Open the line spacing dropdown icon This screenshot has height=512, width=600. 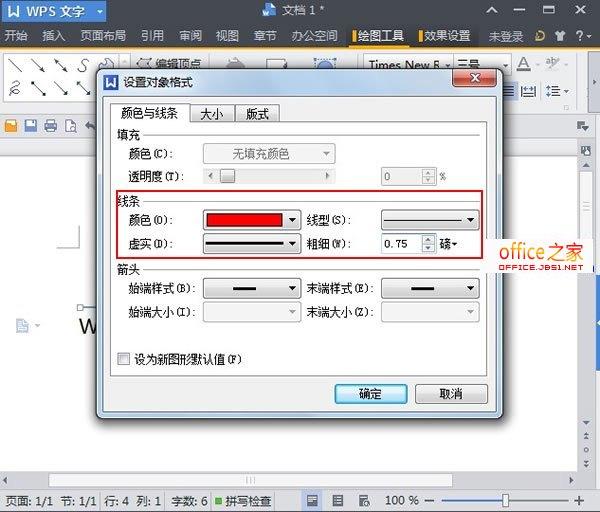(x=557, y=91)
